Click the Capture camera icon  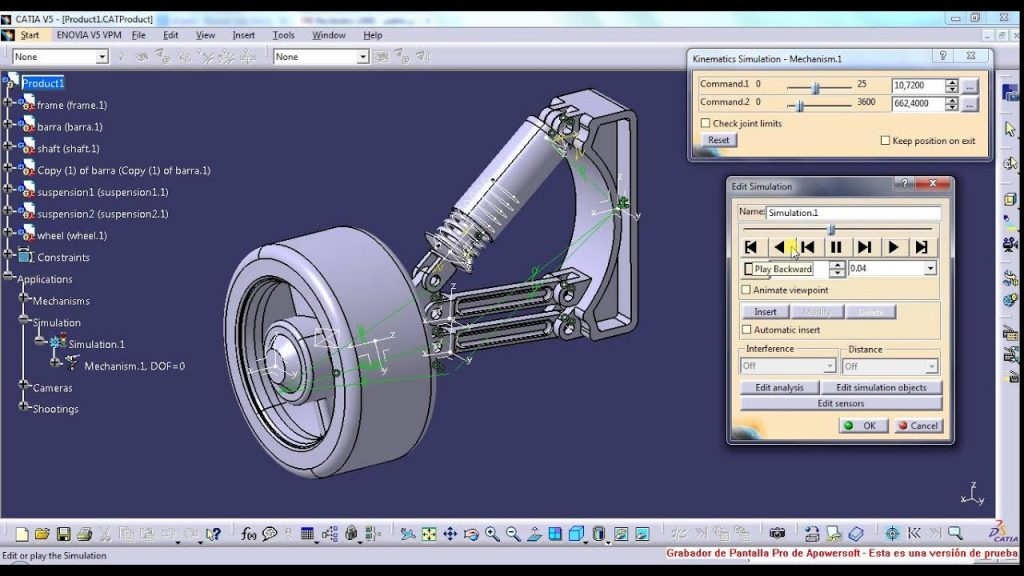[776, 534]
